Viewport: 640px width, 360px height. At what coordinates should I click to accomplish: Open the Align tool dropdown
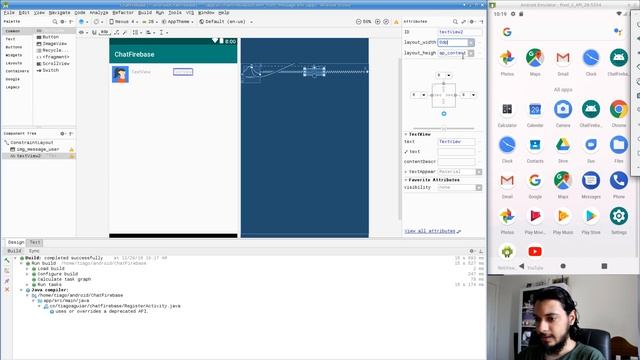click(x=150, y=32)
